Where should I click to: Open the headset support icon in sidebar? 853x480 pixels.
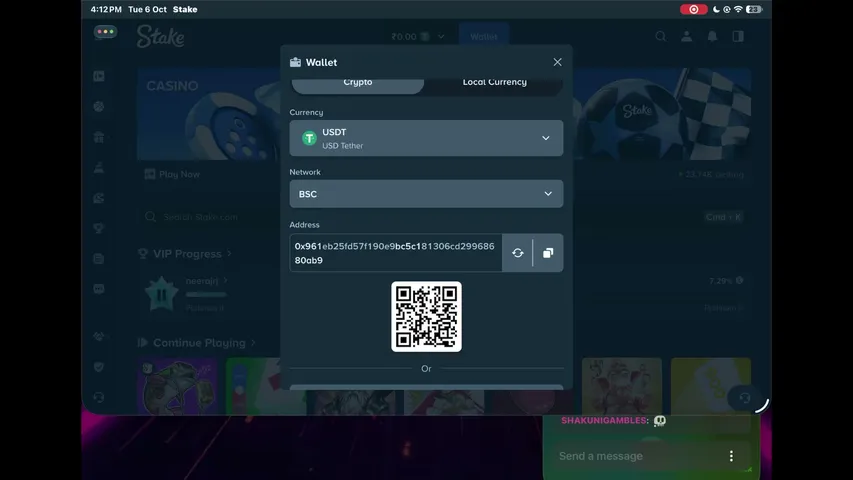99,398
